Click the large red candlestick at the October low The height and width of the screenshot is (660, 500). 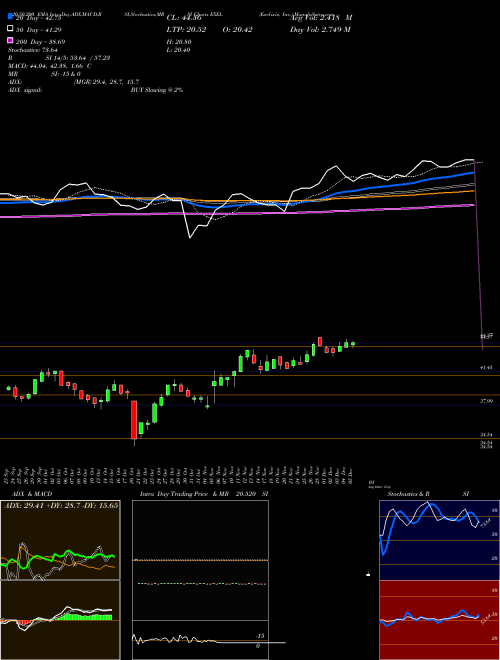click(x=134, y=420)
